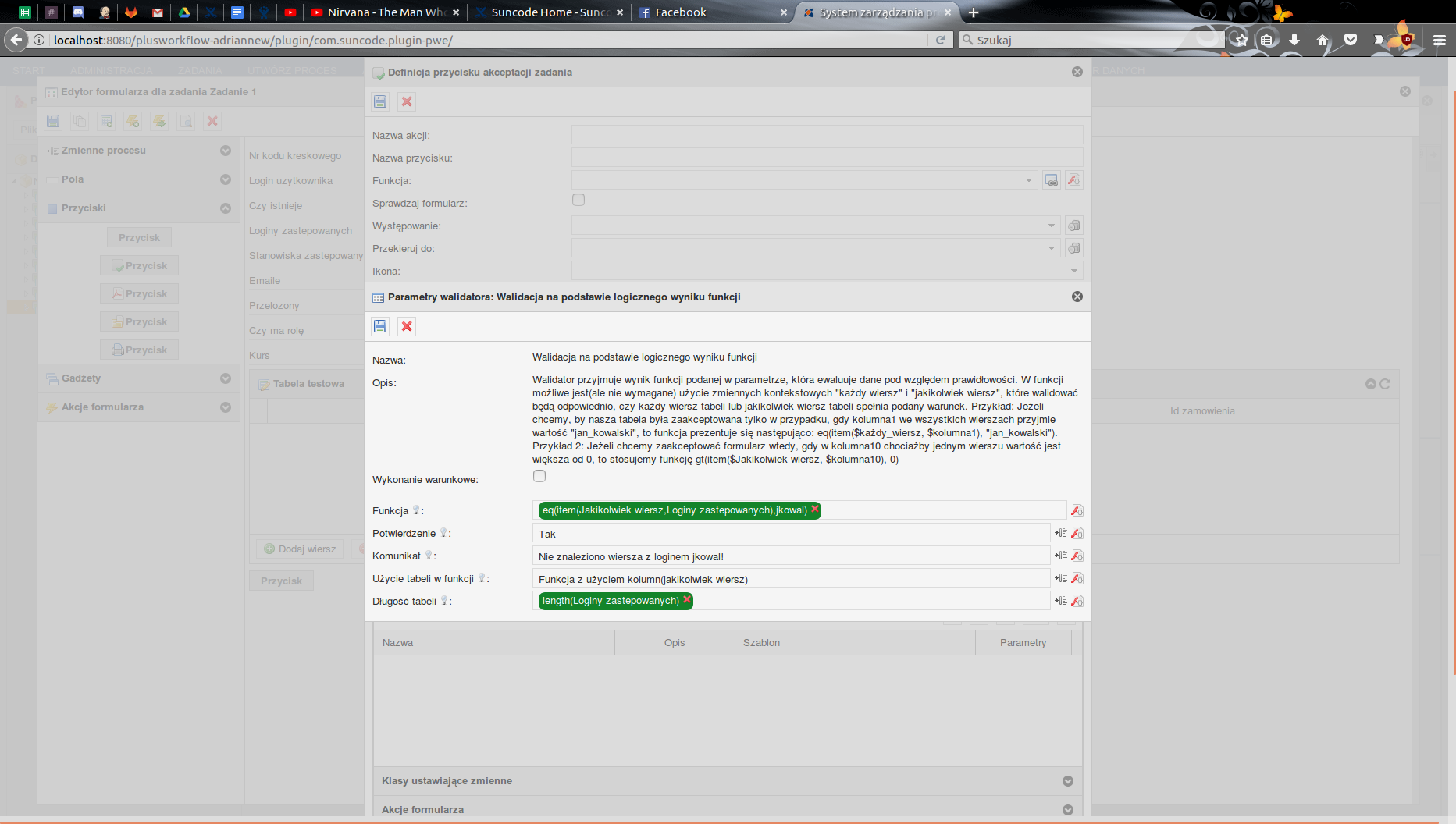Click the browser back arrow button
Screen dimensions: 1456x824
pyautogui.click(x=16, y=40)
